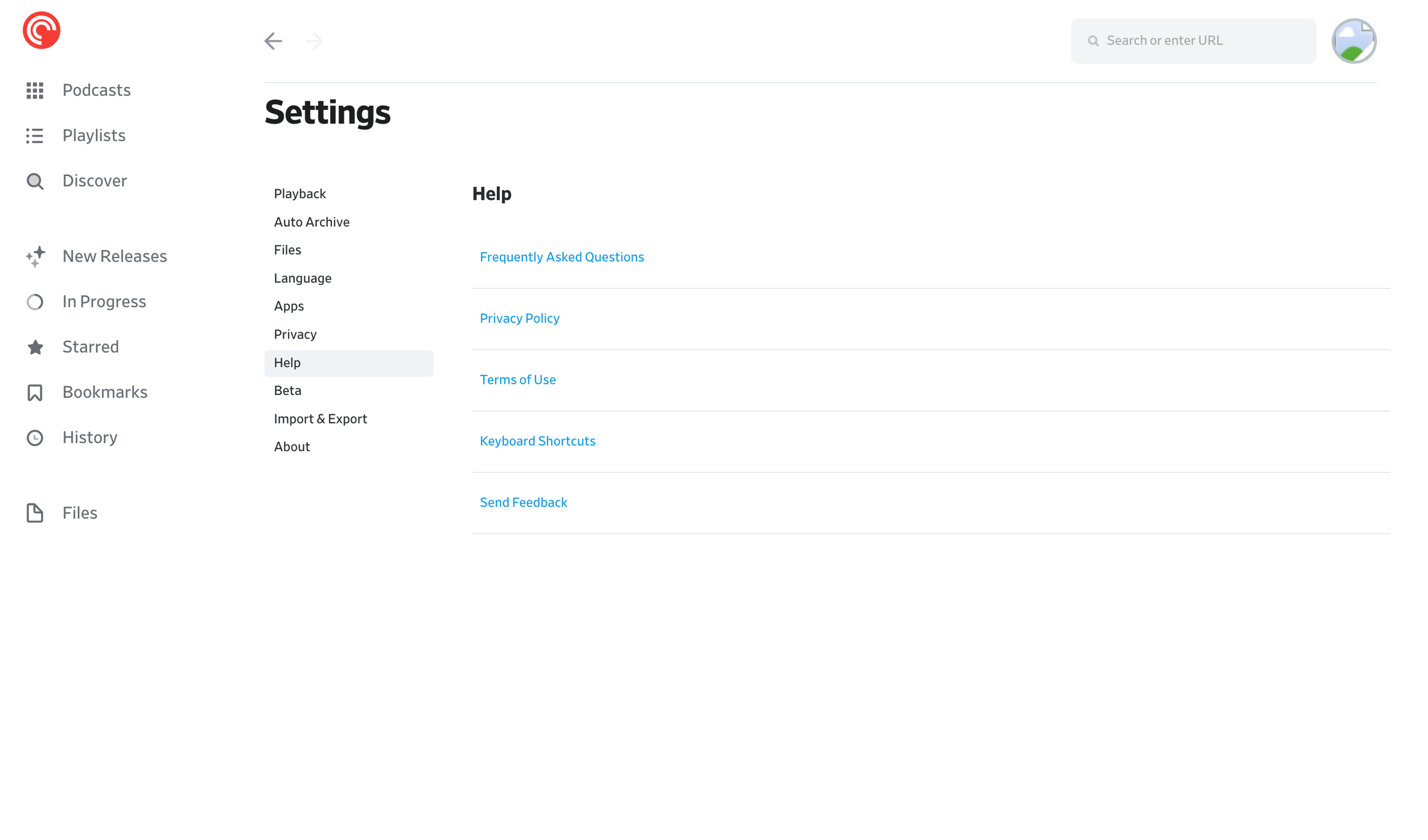Open the Podcasts grid icon

click(35, 90)
